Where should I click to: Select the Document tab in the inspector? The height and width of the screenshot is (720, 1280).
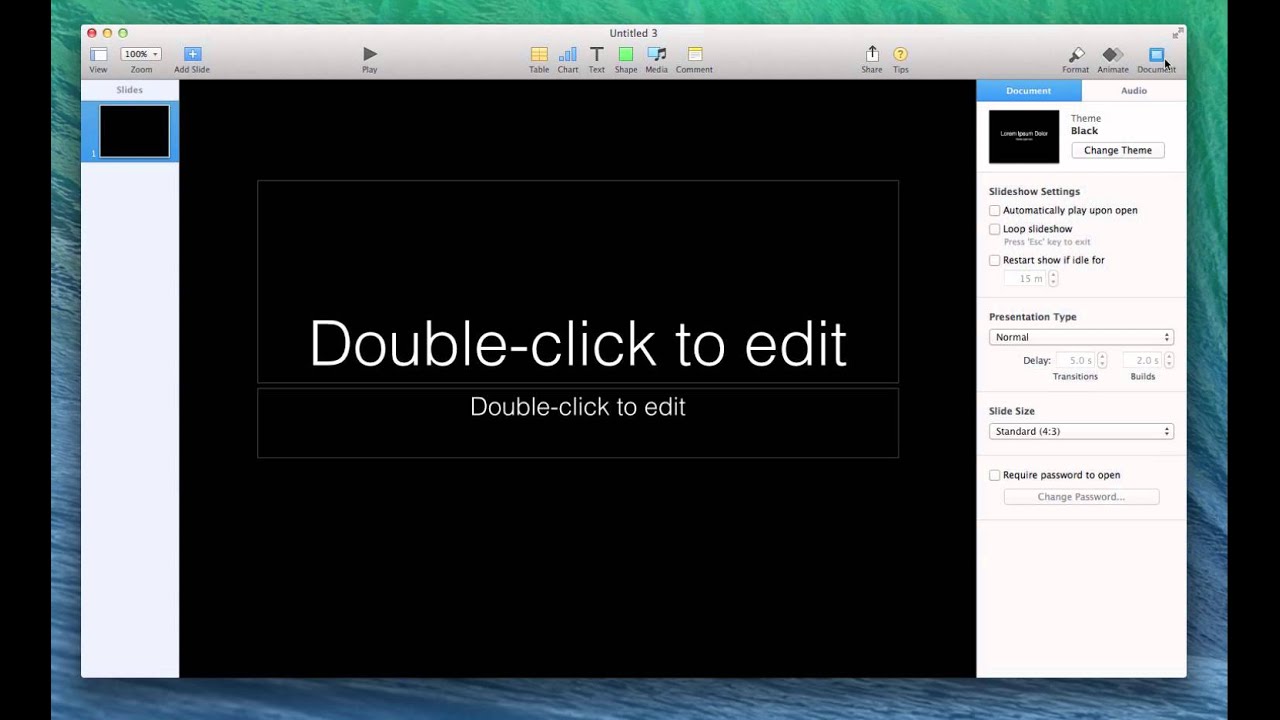pos(1029,90)
